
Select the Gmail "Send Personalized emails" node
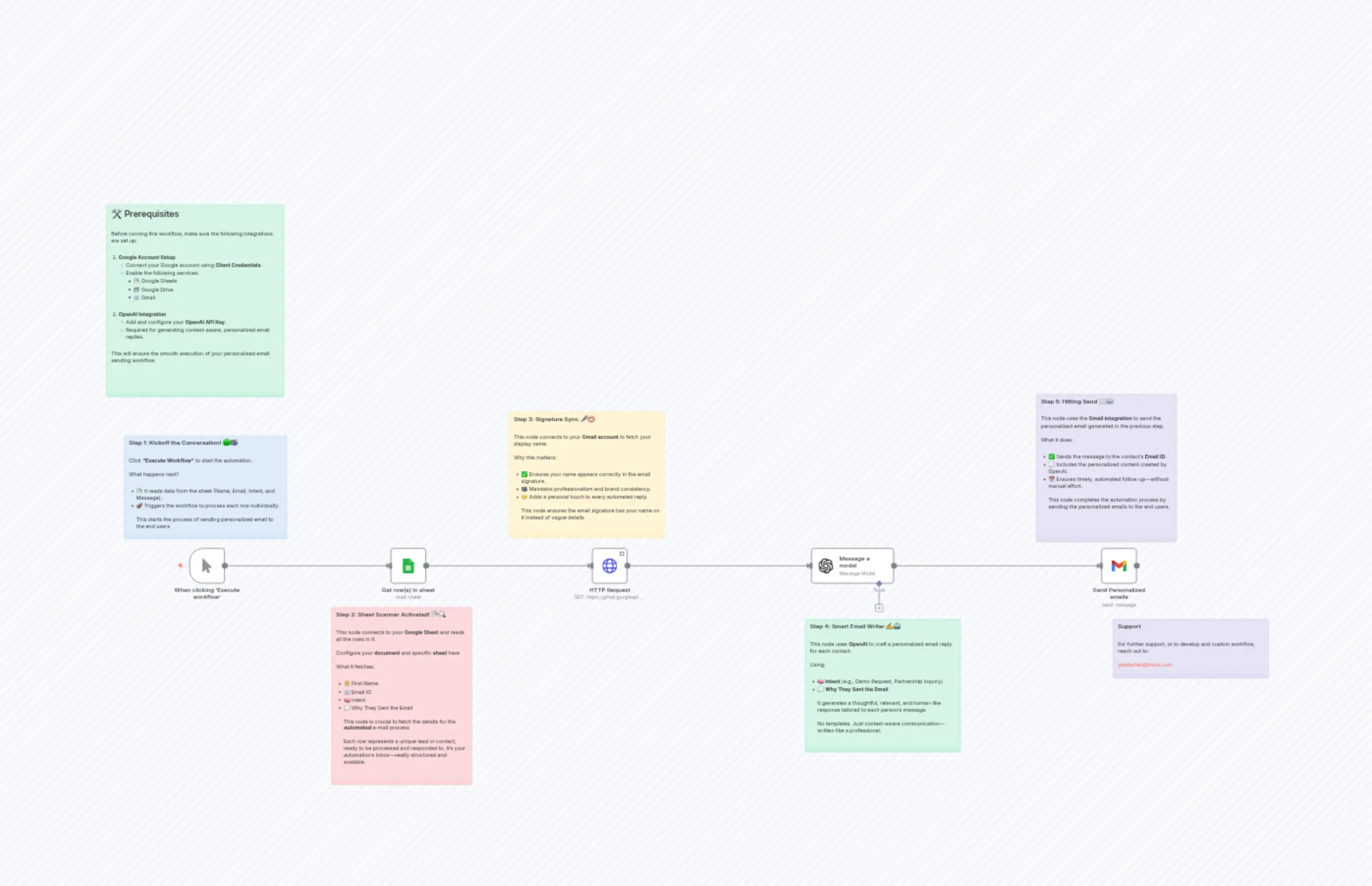pyautogui.click(x=1119, y=566)
